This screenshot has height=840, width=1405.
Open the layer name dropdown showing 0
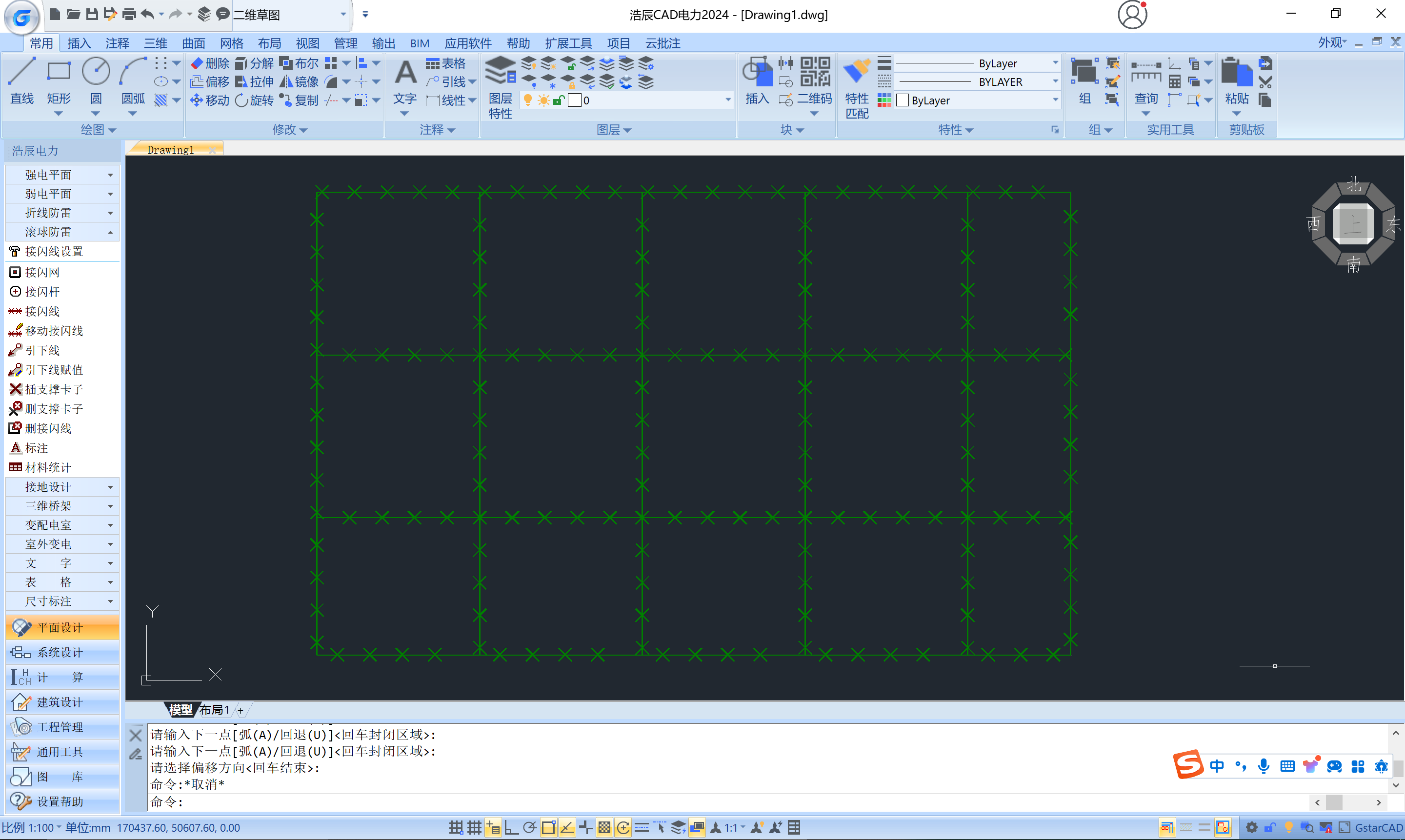727,100
